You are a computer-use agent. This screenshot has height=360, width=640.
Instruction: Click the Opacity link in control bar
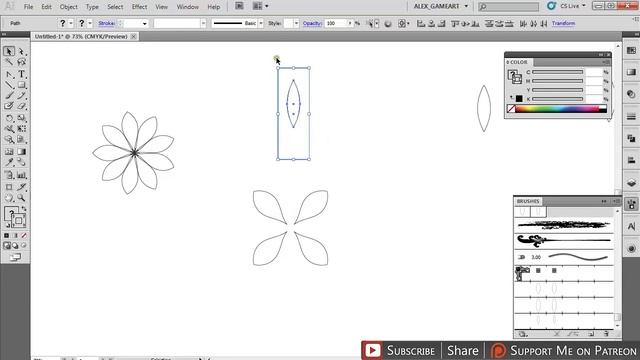312,24
